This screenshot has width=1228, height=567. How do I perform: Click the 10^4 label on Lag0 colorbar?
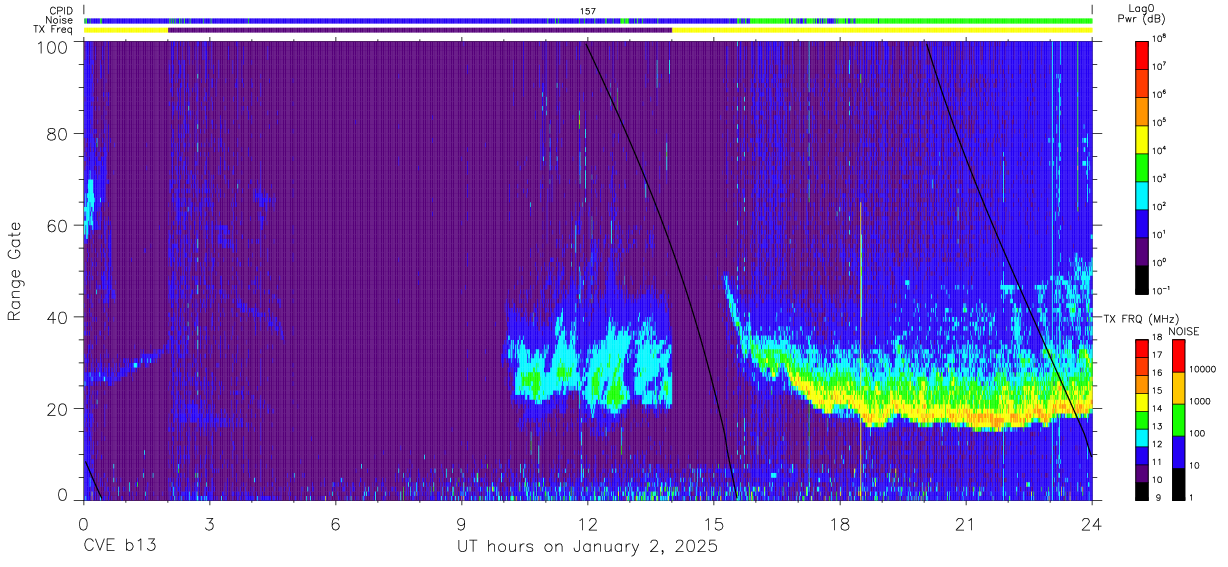[1159, 150]
